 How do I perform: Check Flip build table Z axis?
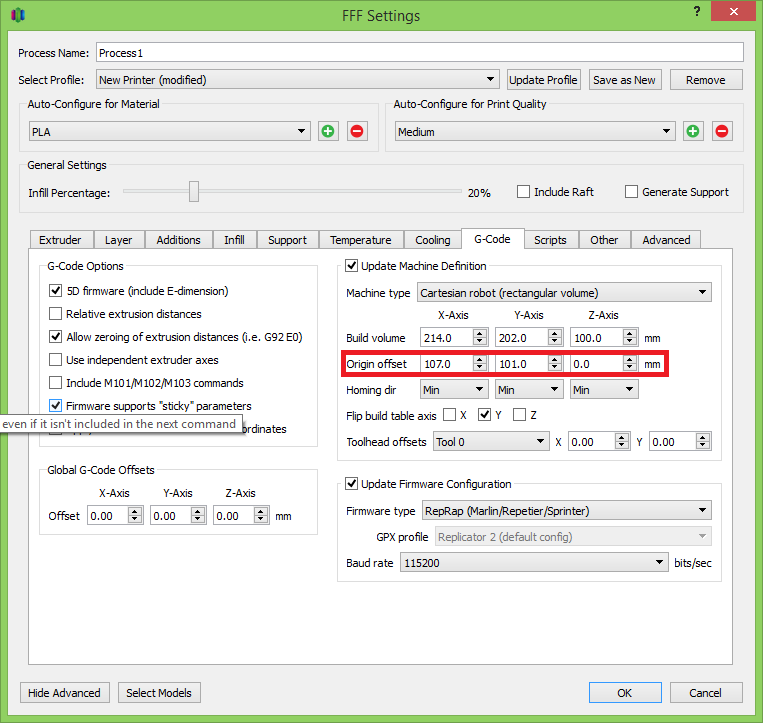point(520,415)
